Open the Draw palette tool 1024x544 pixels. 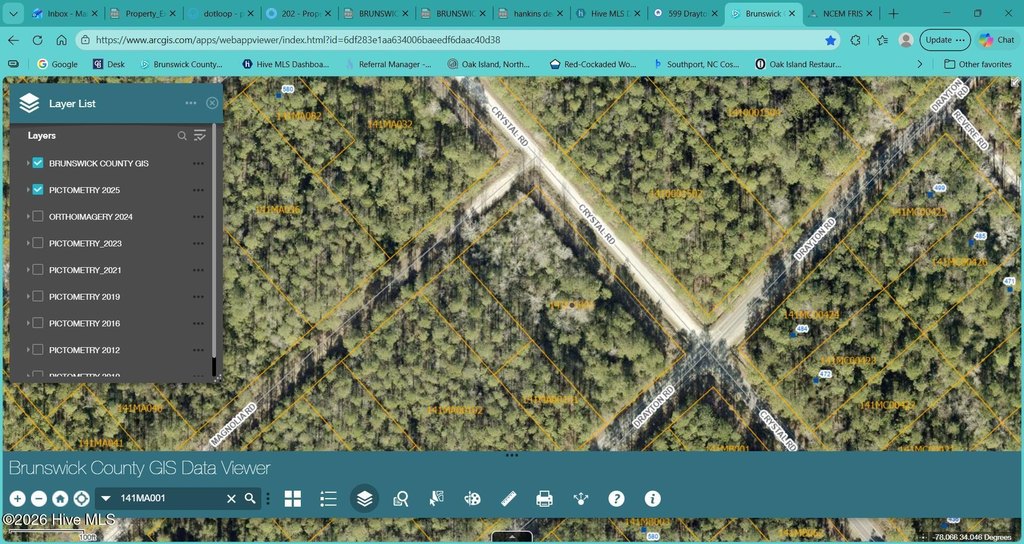click(x=472, y=498)
